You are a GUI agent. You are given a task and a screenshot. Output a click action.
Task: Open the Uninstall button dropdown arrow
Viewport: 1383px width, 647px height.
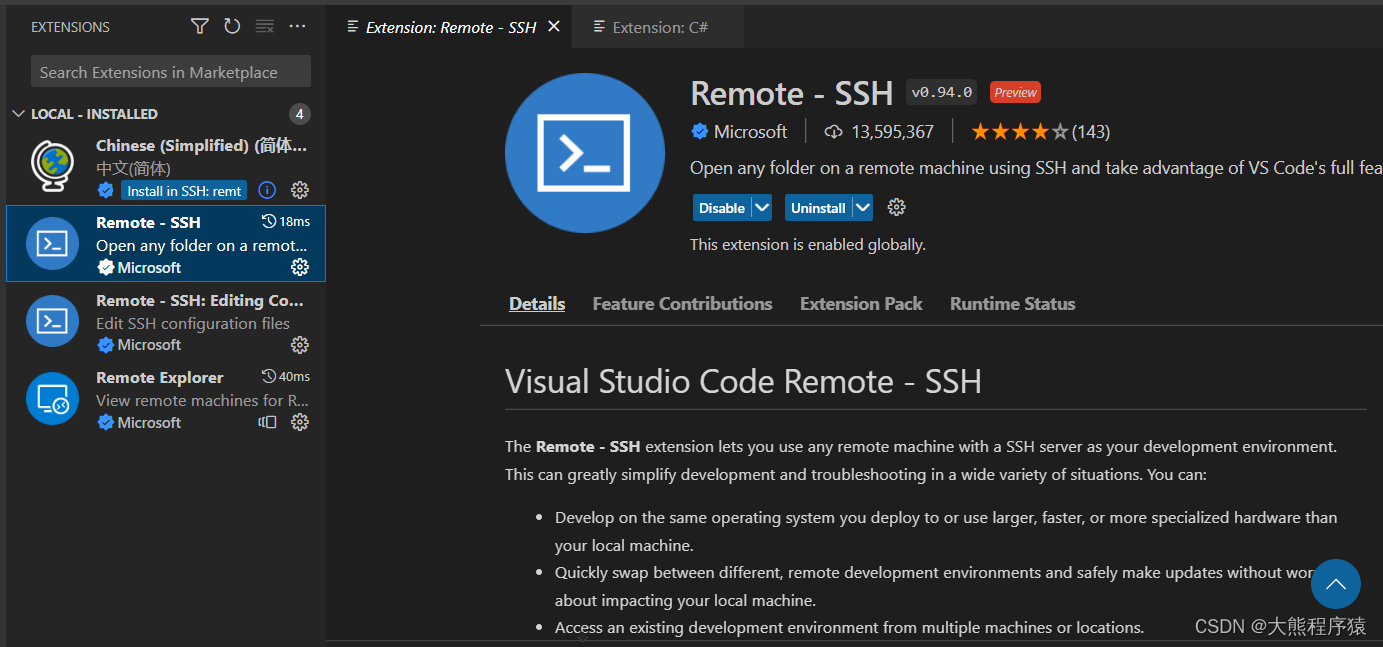862,207
